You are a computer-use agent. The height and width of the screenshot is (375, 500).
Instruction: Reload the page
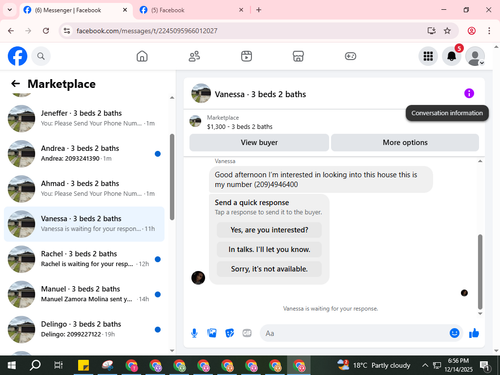(46, 31)
